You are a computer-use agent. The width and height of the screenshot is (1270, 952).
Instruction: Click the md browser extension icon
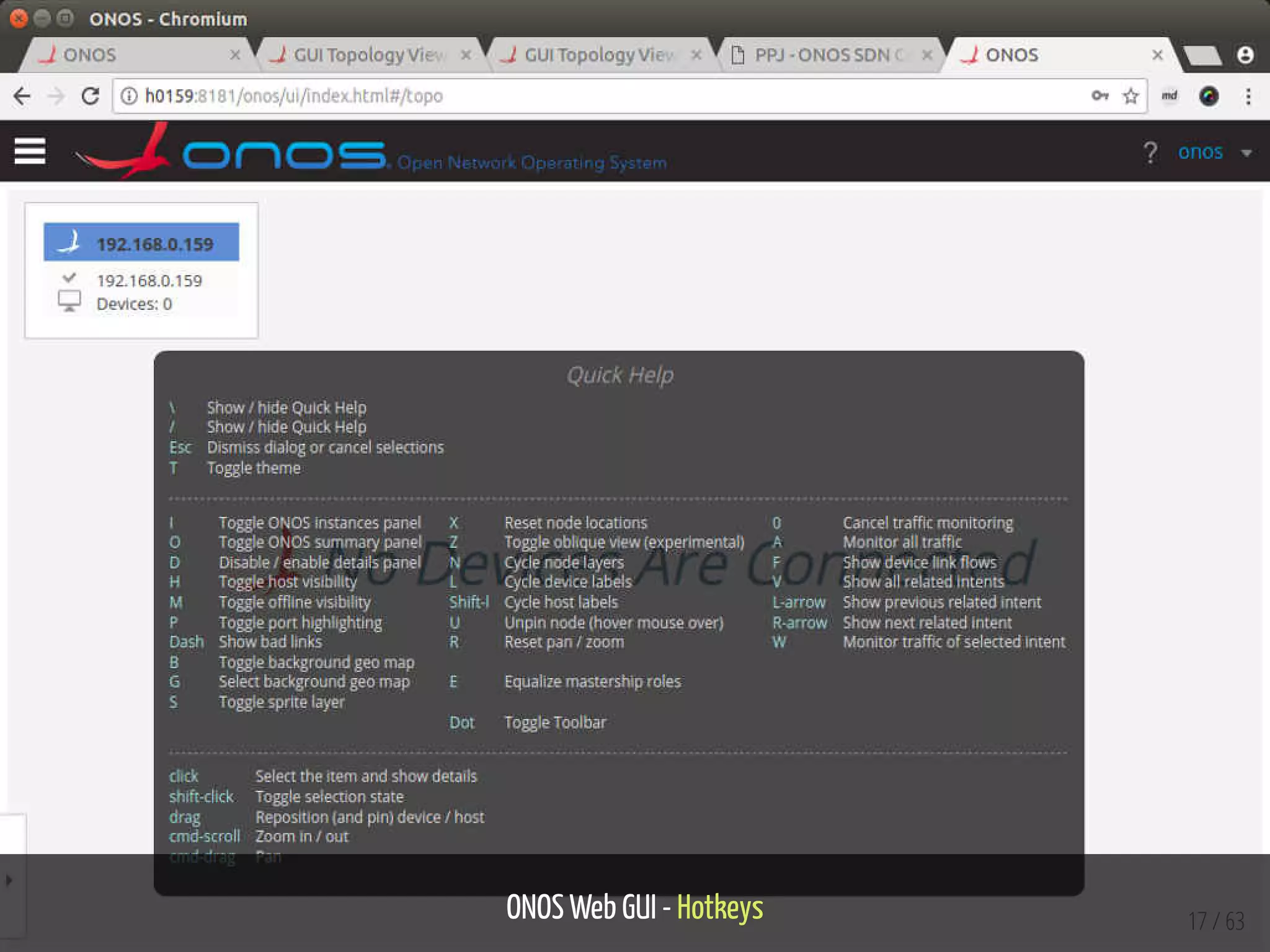[1169, 95]
